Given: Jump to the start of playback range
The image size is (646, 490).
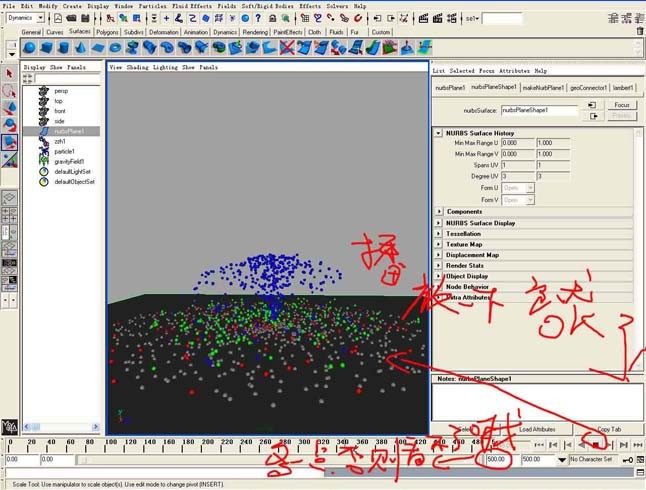Looking at the screenshot, I should [x=539, y=445].
